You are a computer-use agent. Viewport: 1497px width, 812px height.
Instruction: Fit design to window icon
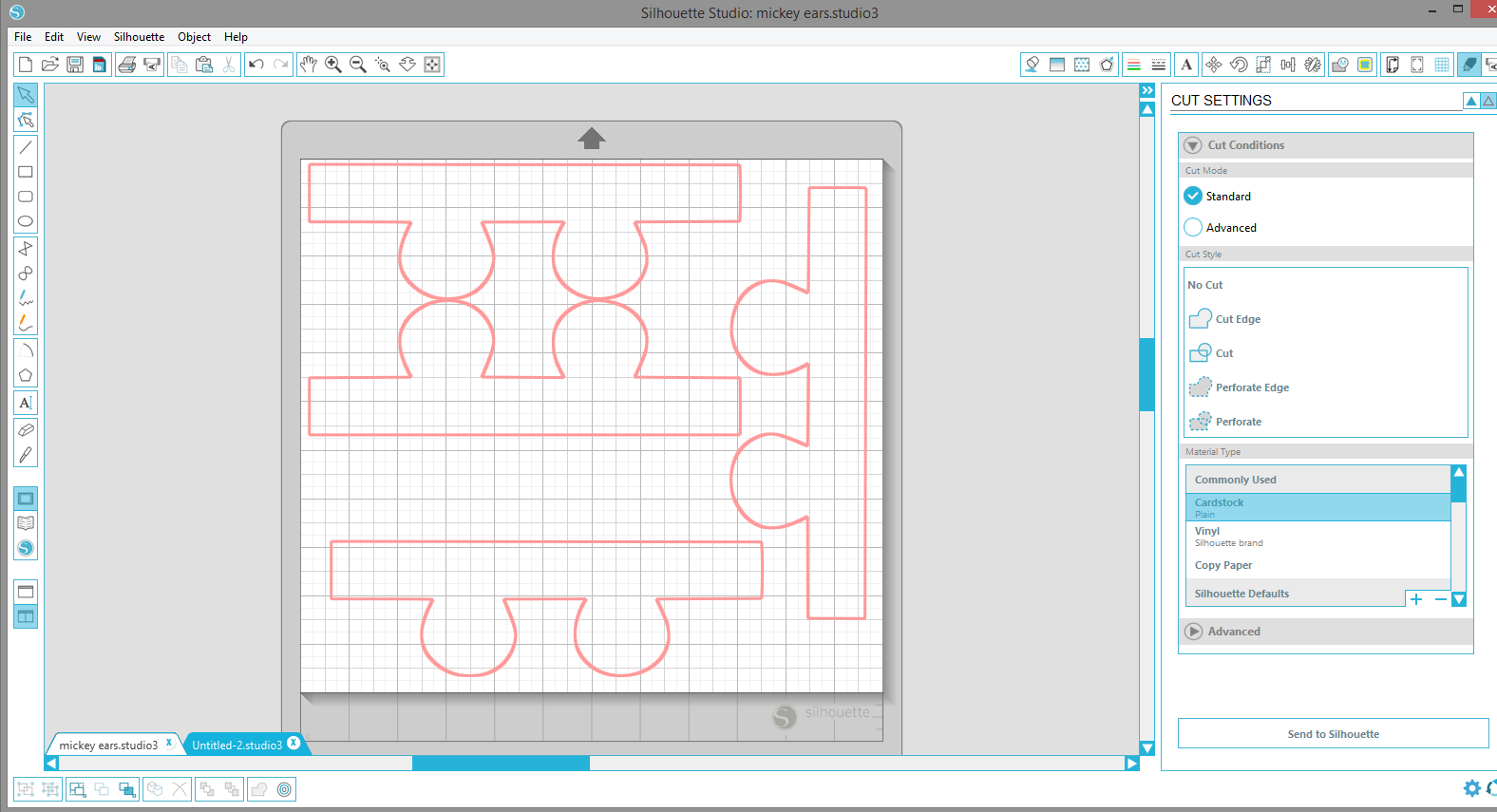click(432, 65)
